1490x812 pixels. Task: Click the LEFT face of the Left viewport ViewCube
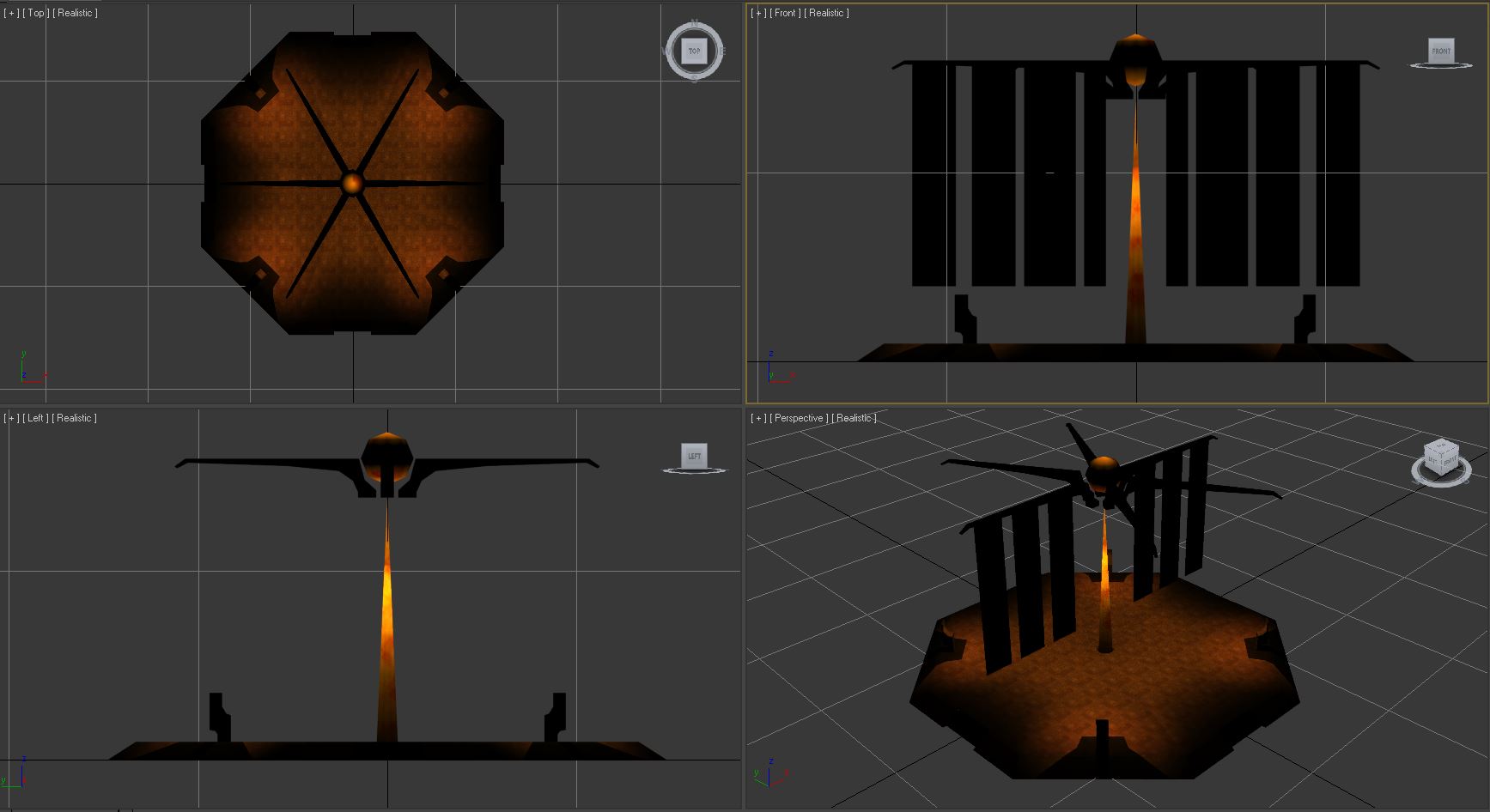(x=694, y=456)
